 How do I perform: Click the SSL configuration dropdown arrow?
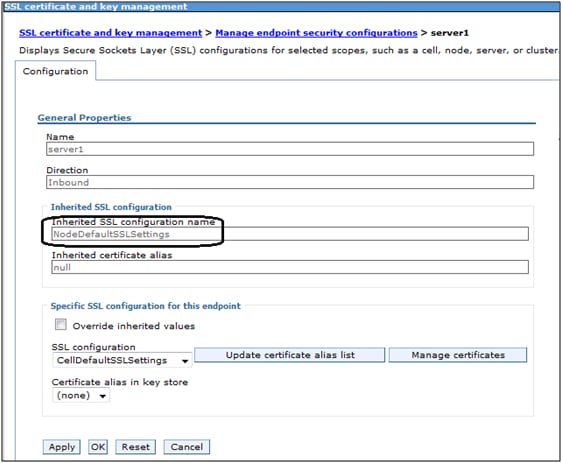tap(185, 361)
